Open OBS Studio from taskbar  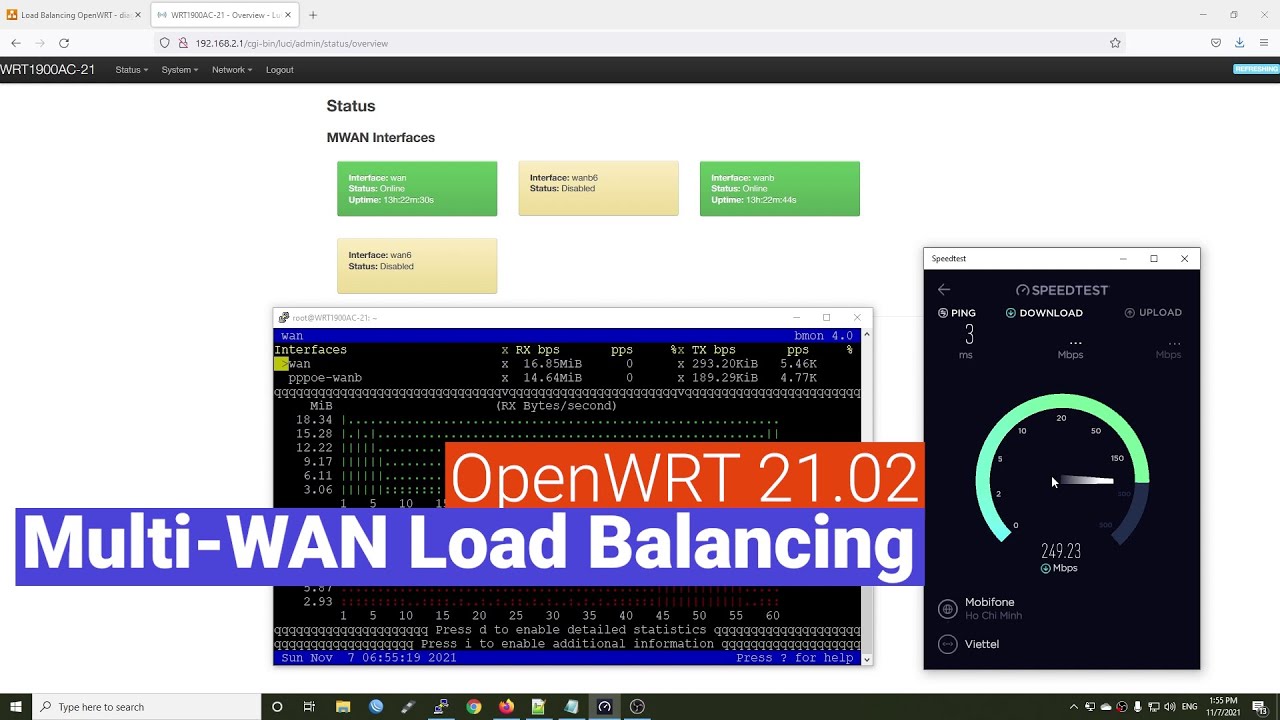click(637, 707)
